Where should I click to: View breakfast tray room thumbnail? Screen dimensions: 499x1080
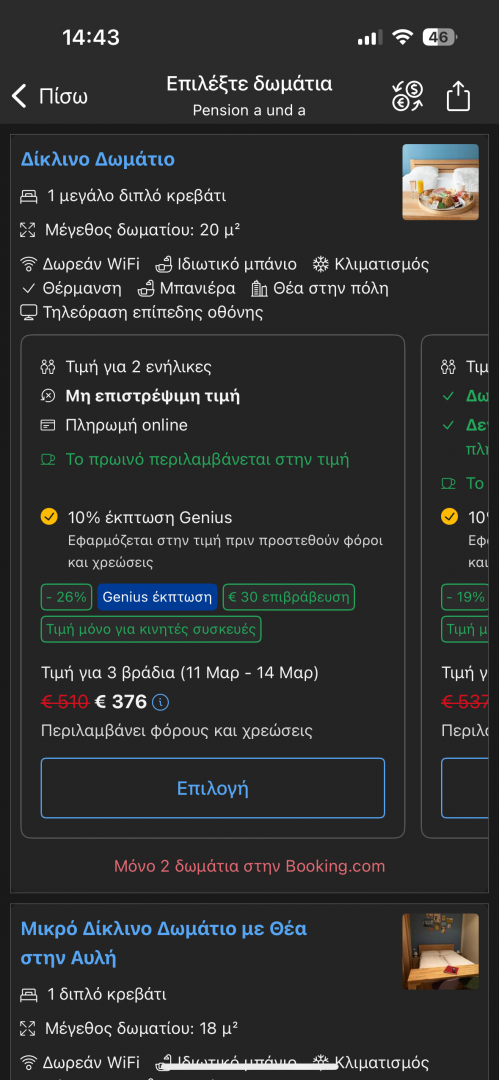440,182
